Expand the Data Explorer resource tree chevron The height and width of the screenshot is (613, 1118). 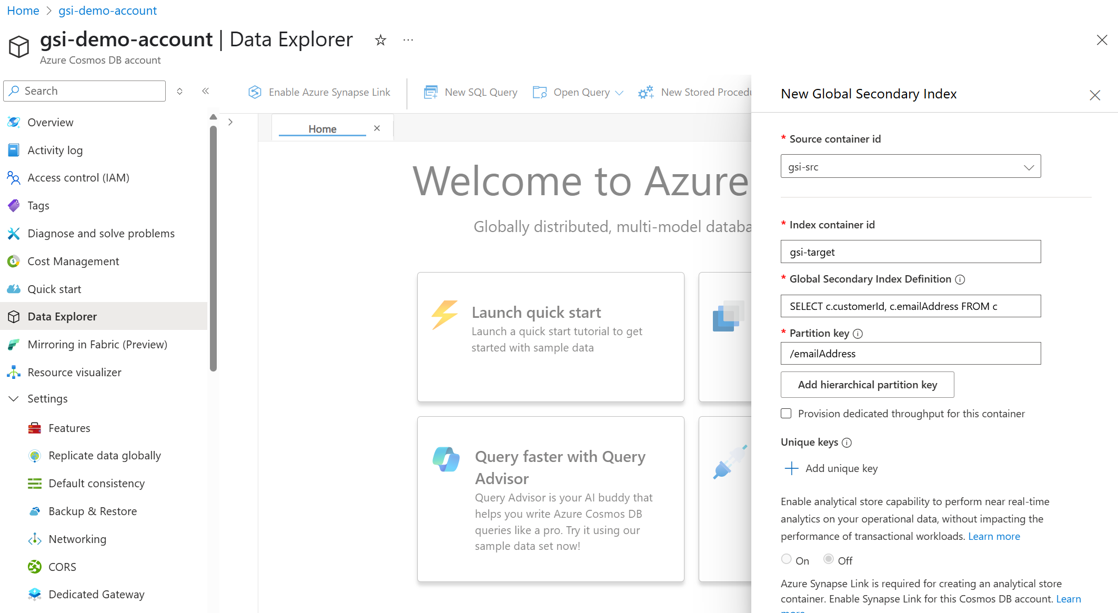click(x=230, y=122)
